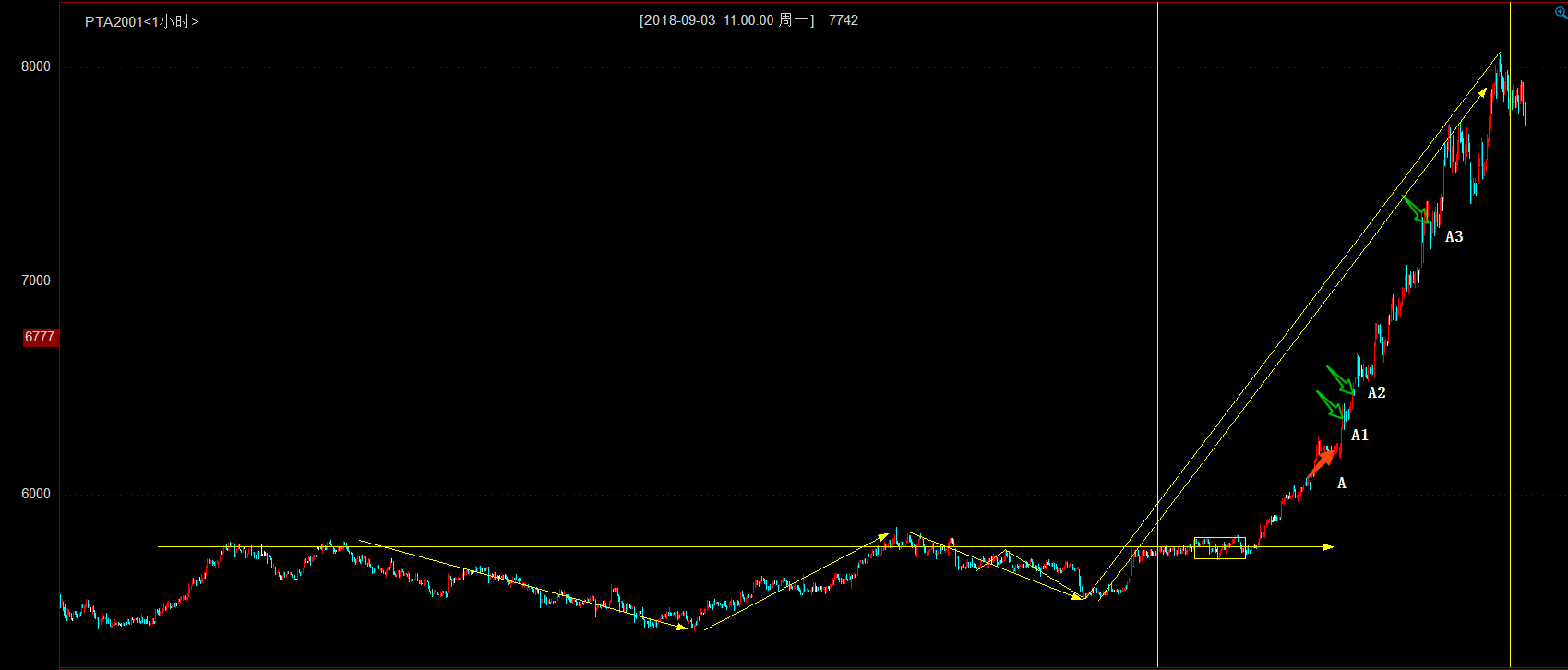Select the A annotation label beside red arrow
Screen dimensions: 1568x670
(x=1342, y=484)
